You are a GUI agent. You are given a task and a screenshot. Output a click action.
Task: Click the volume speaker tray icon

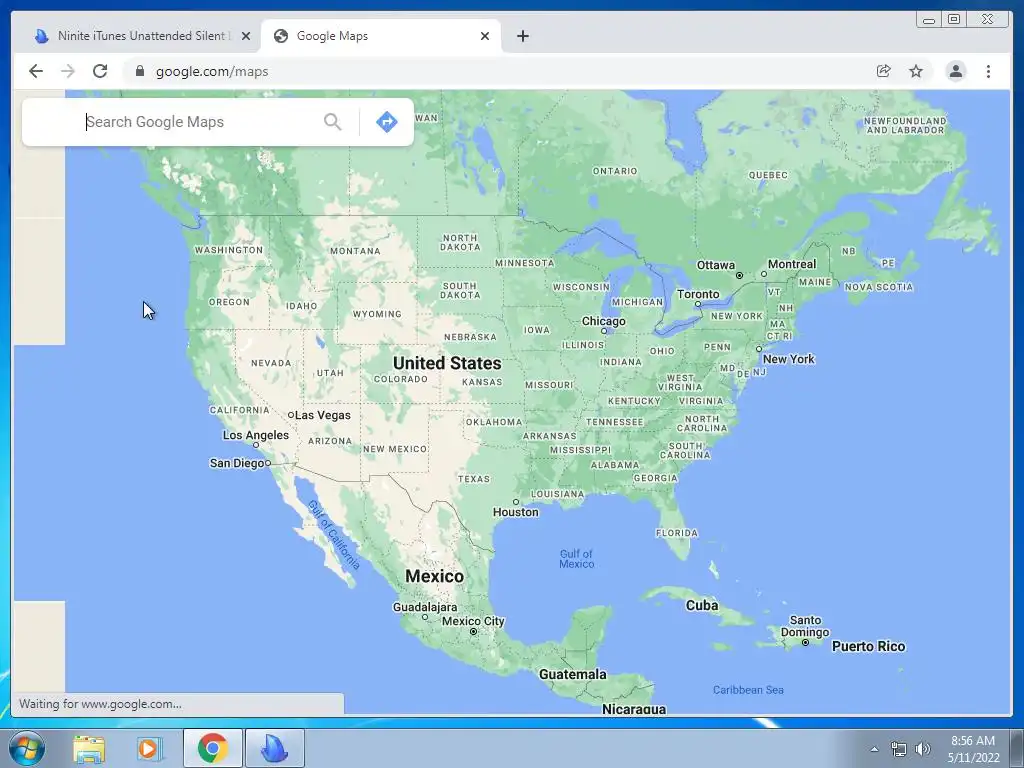(x=923, y=749)
